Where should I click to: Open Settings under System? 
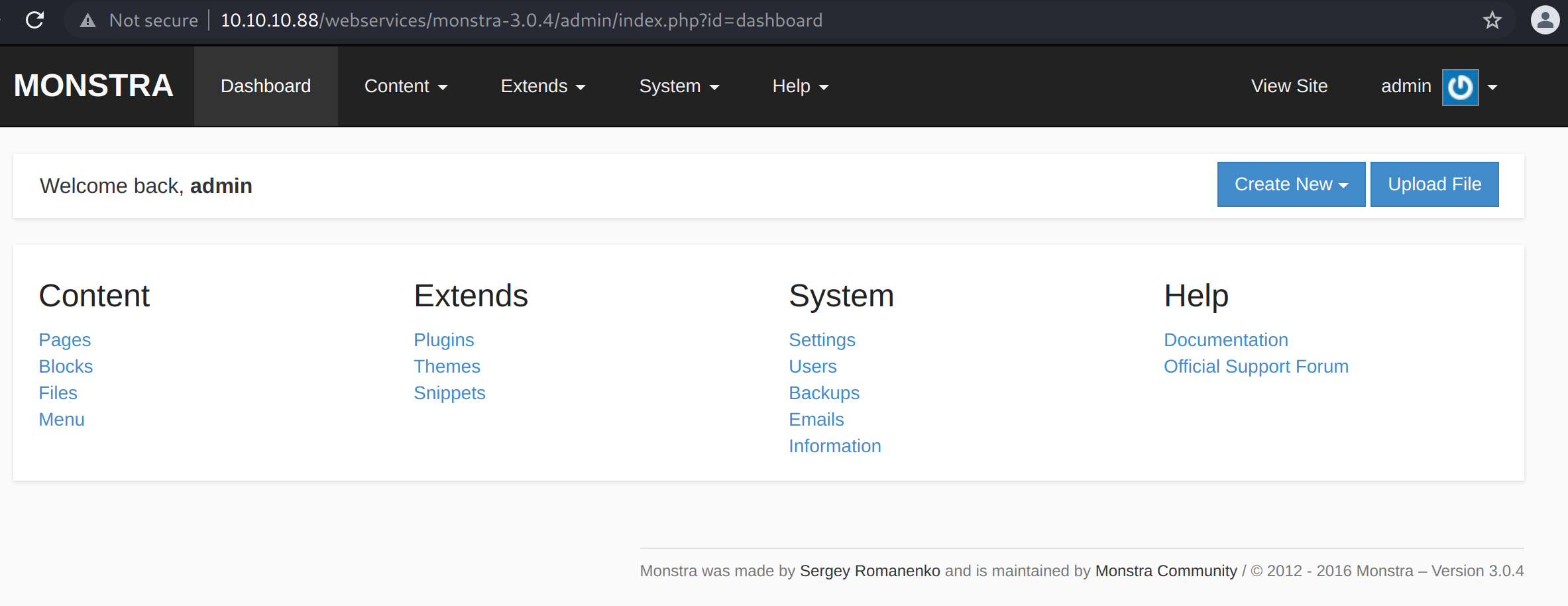click(x=822, y=340)
